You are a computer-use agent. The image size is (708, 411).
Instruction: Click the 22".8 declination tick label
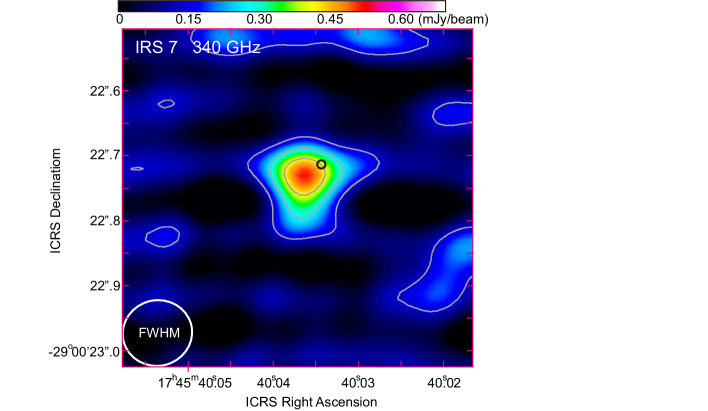click(105, 221)
